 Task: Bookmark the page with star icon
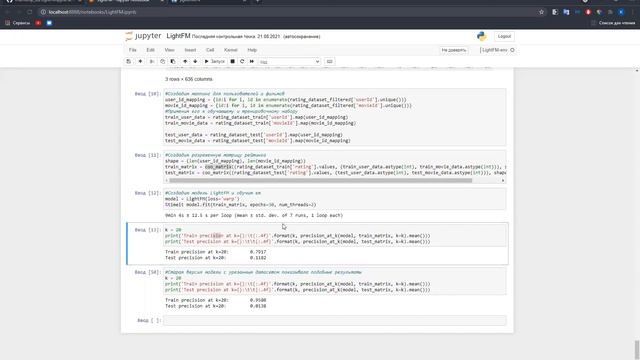tap(542, 12)
